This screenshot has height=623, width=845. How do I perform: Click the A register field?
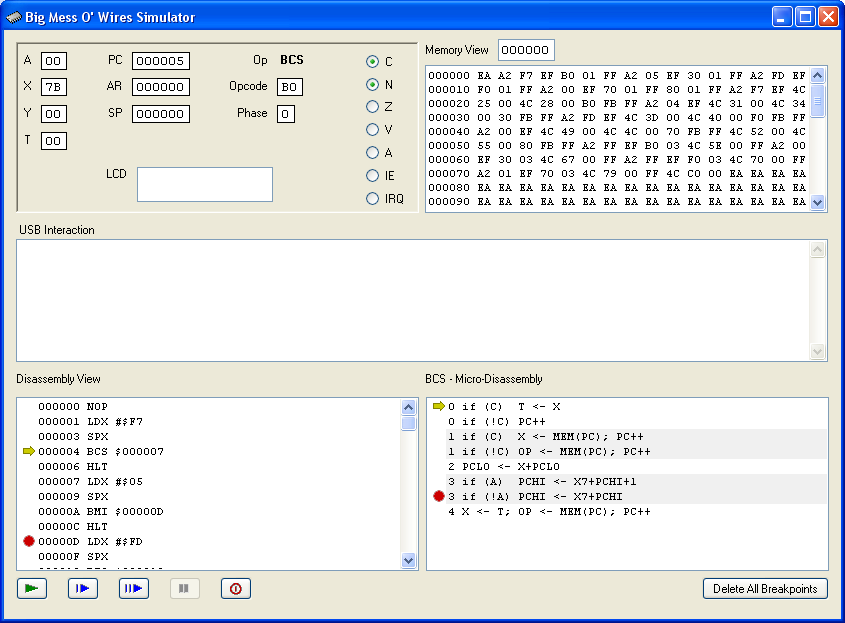(54, 61)
